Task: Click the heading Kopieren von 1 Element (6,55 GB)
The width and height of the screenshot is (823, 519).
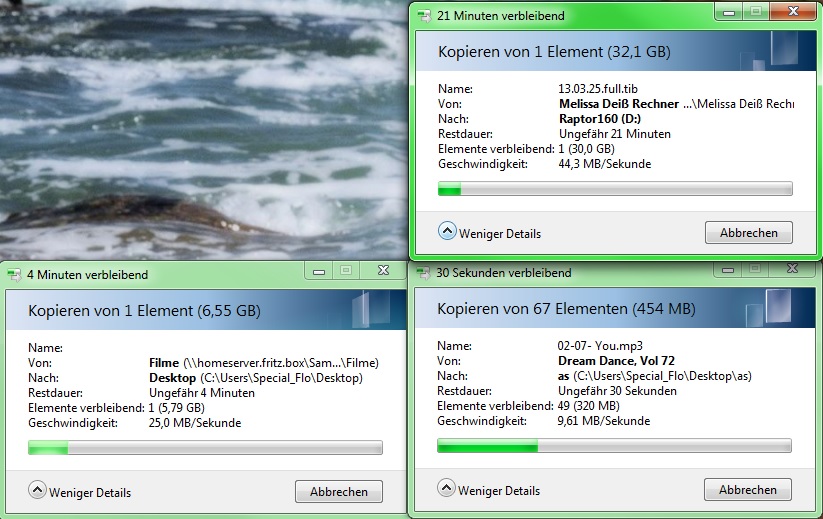Action: pyautogui.click(x=144, y=311)
